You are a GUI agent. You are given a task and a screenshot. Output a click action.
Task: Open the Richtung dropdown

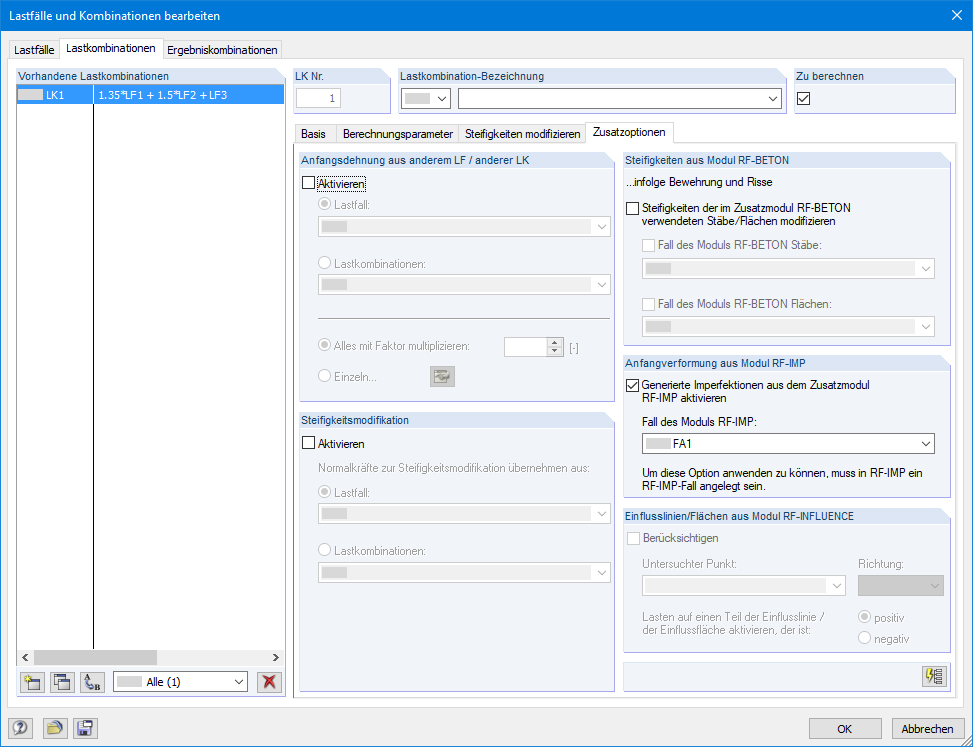[x=900, y=585]
